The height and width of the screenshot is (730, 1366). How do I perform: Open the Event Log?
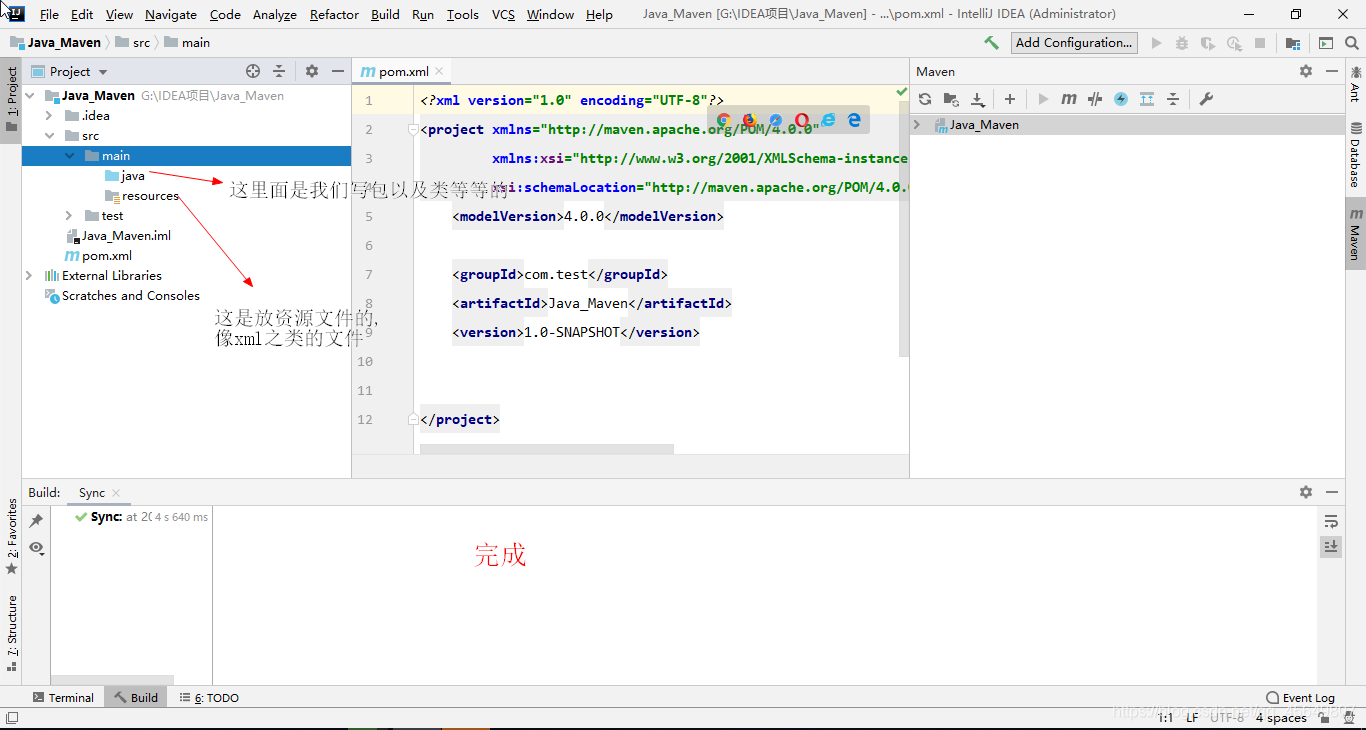click(1300, 698)
